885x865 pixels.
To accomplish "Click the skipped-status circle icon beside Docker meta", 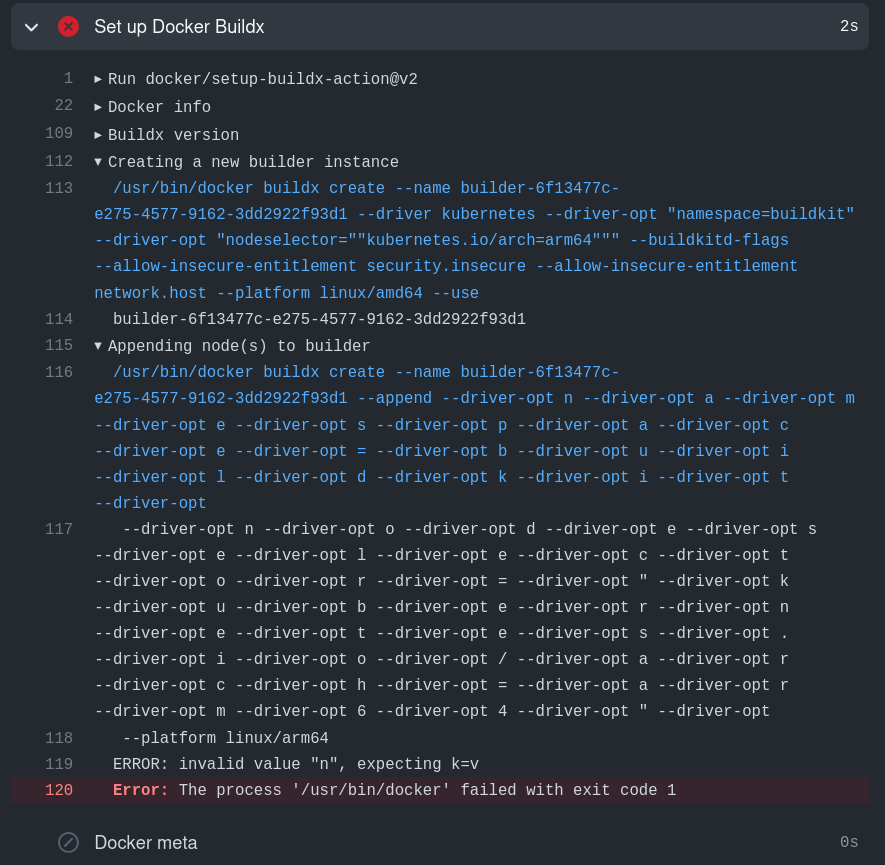I will (68, 843).
